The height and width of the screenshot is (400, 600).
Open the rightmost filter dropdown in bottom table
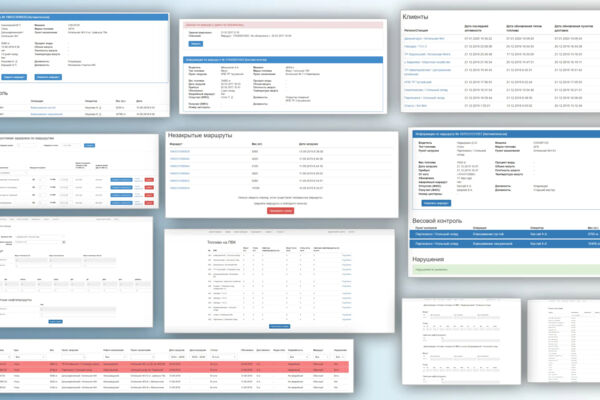340,357
